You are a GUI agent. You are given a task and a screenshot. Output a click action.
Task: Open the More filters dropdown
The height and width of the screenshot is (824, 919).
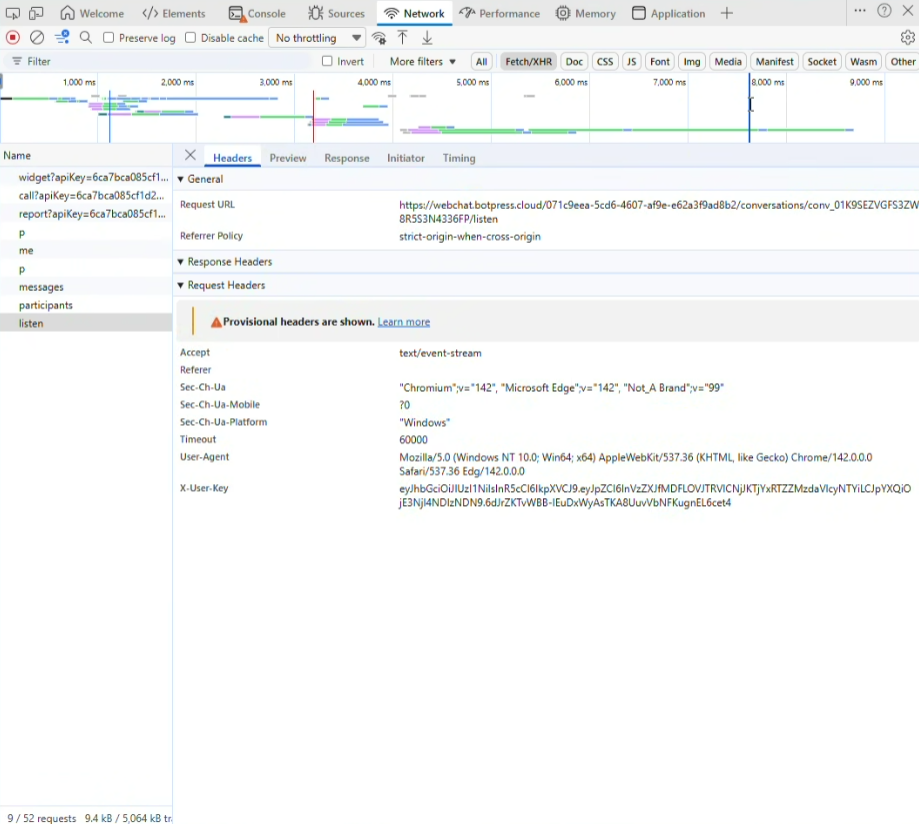[422, 62]
